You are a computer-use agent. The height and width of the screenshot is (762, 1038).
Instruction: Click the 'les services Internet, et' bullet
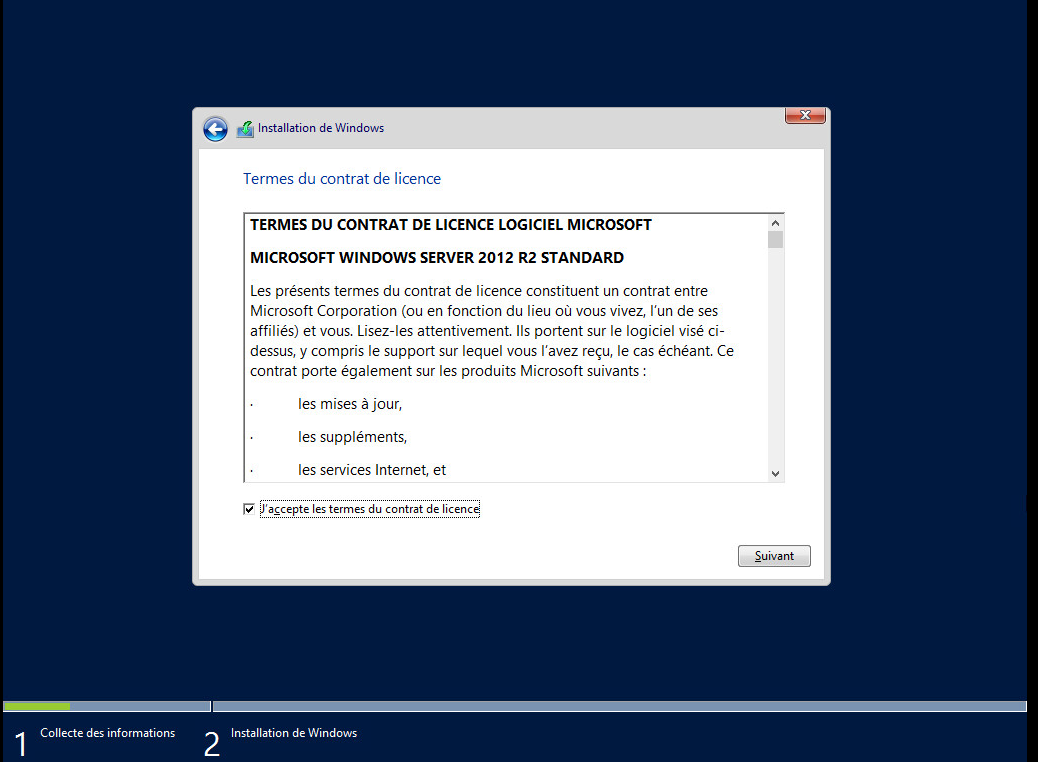[x=372, y=470]
